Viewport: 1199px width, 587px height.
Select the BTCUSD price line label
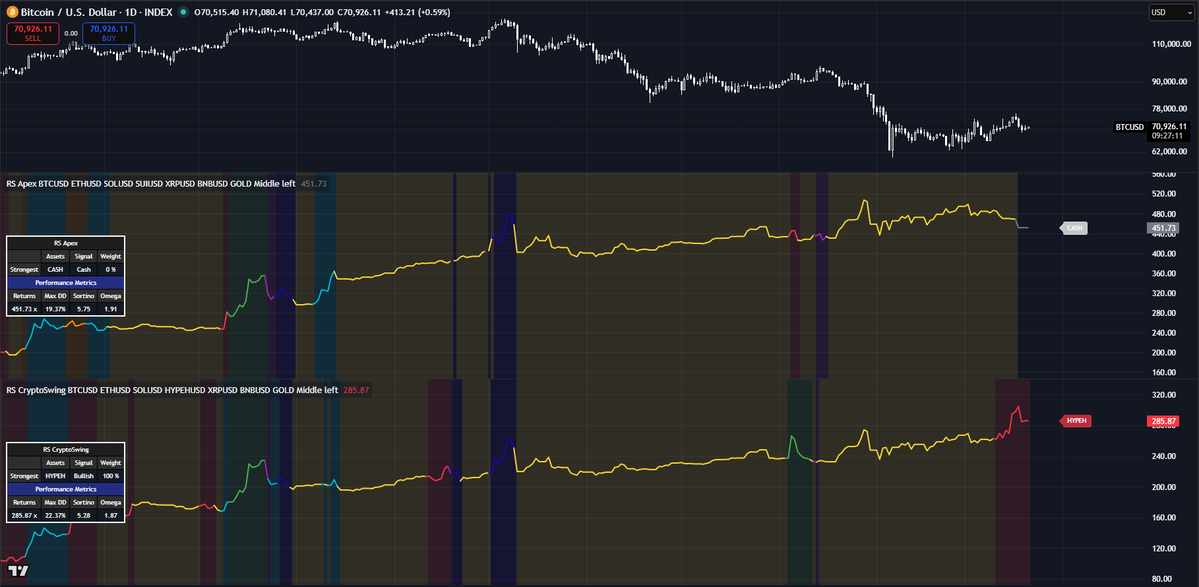(1129, 127)
